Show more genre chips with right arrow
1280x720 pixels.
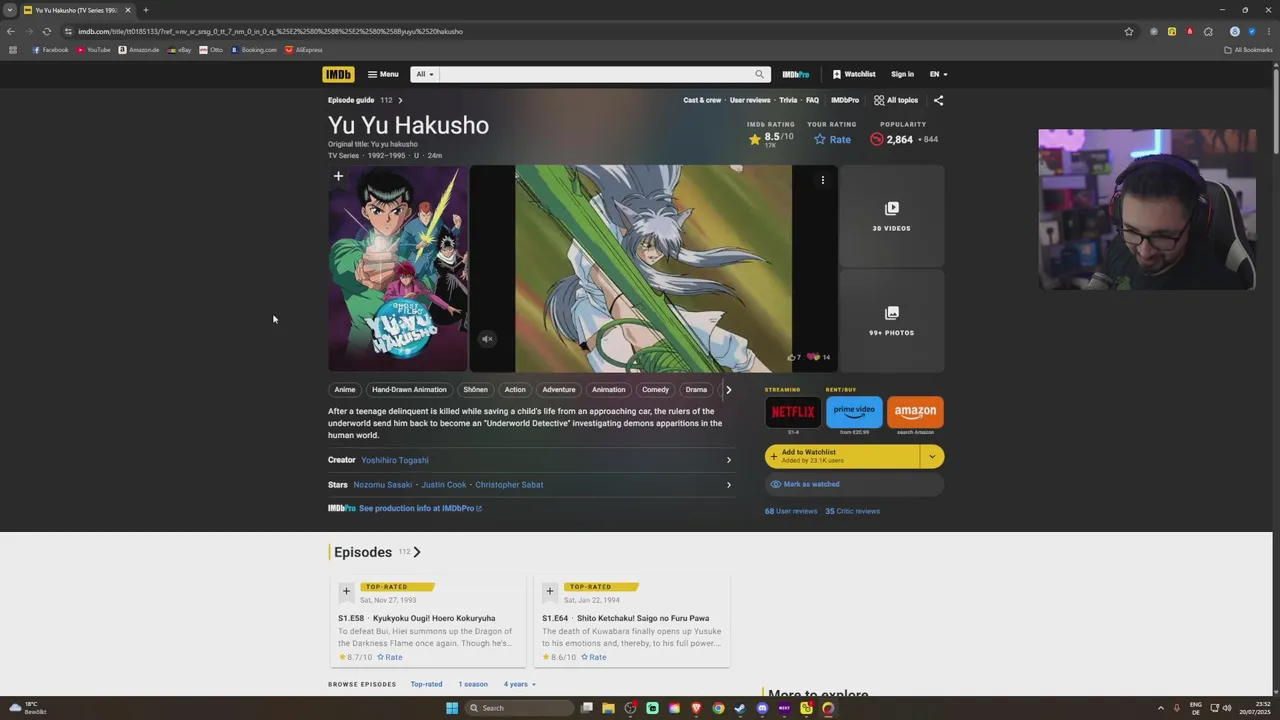[x=728, y=390]
